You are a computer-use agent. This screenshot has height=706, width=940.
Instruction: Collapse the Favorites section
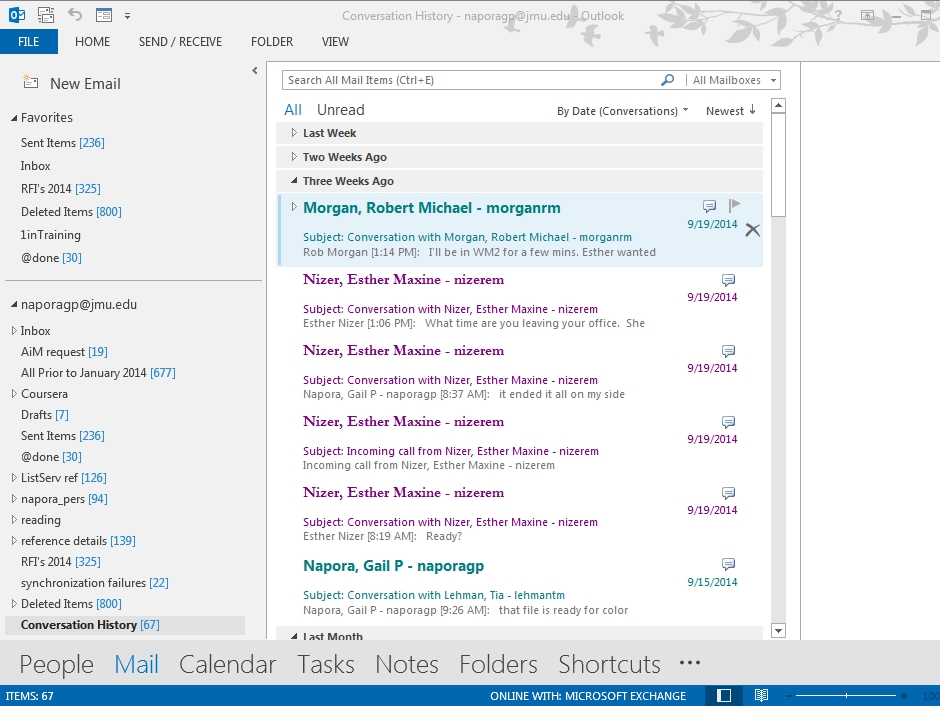[x=14, y=118]
